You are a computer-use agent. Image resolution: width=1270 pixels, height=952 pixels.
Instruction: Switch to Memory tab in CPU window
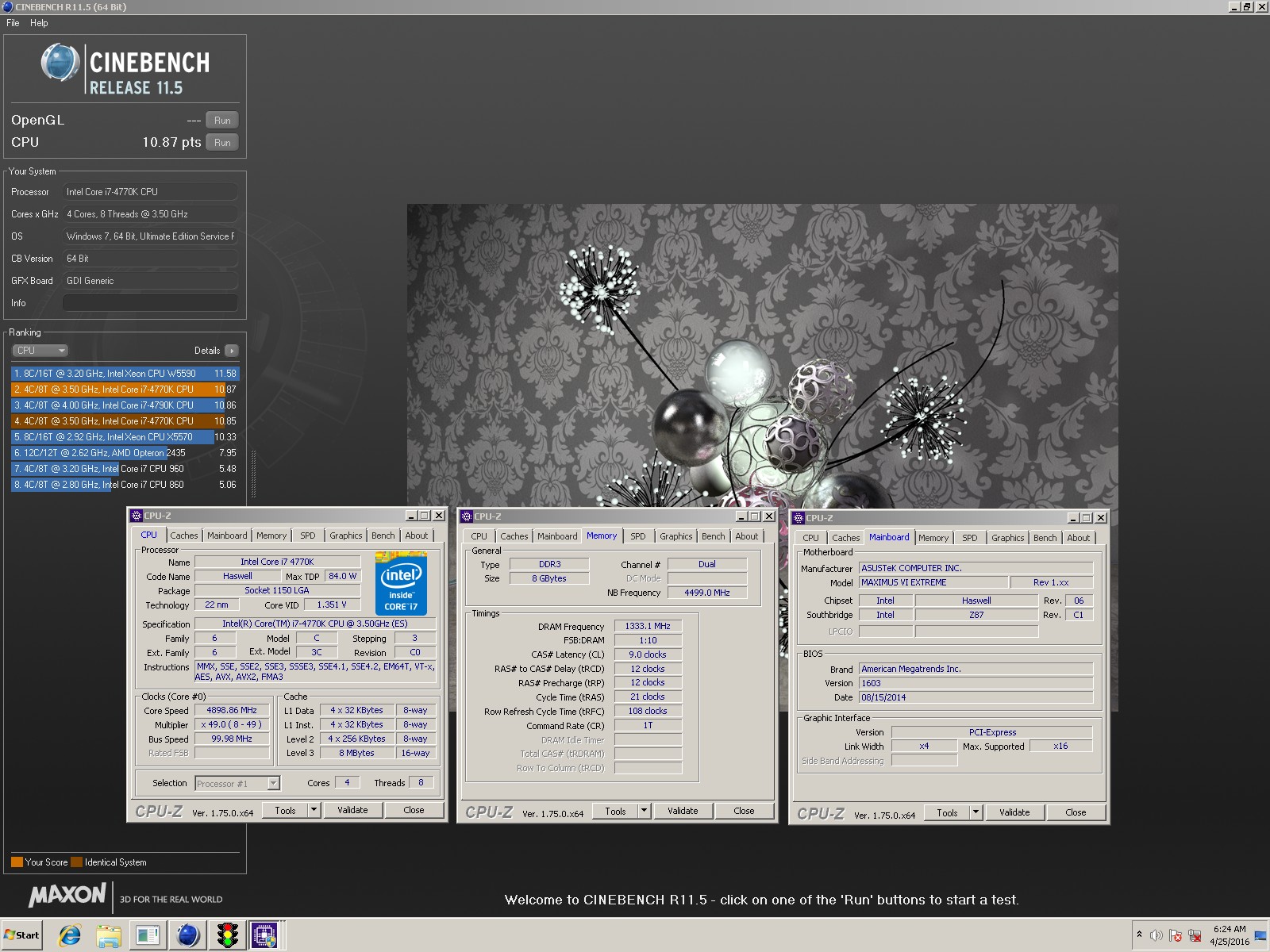click(x=271, y=535)
